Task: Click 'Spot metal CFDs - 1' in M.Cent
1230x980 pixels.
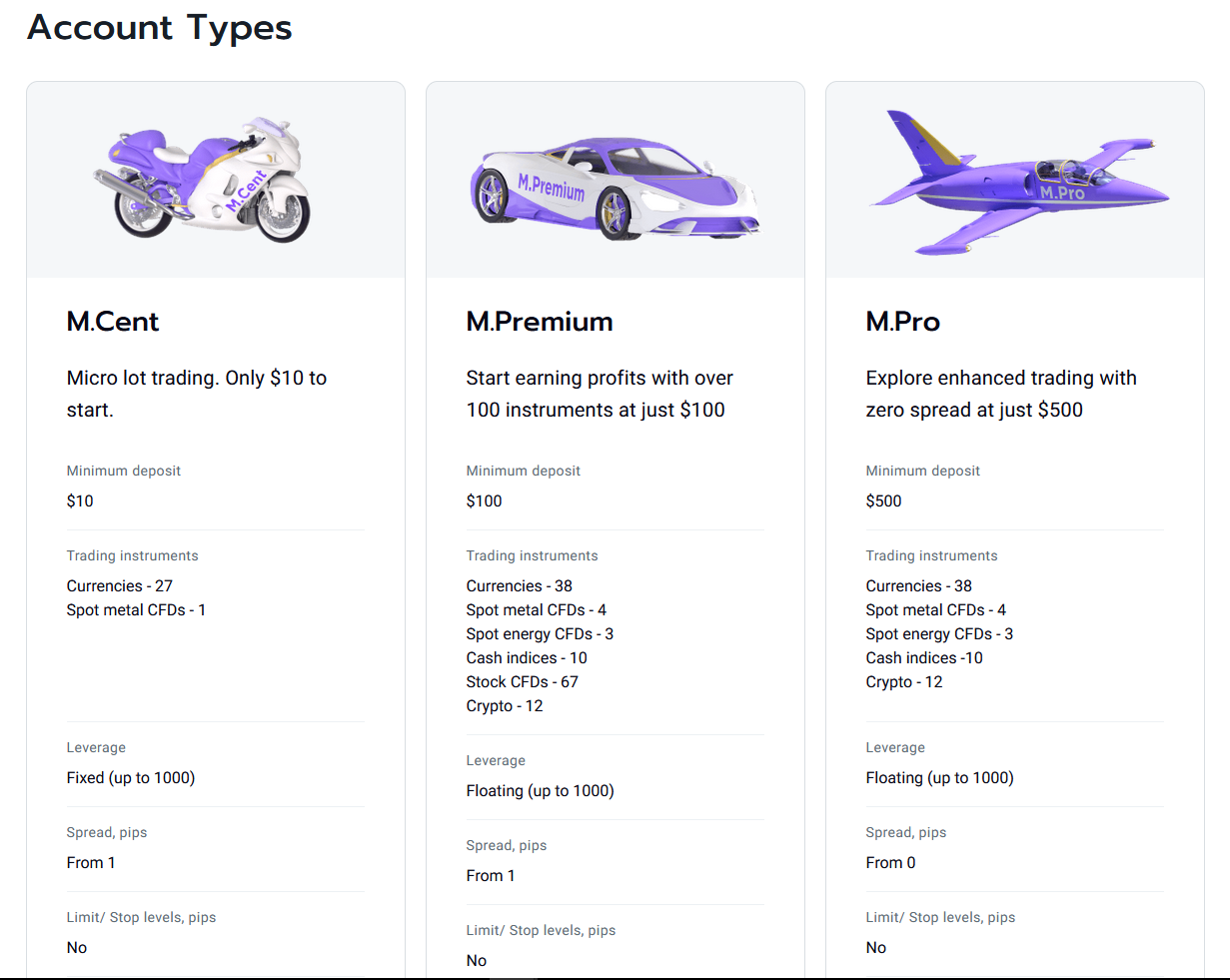Action: [x=136, y=610]
